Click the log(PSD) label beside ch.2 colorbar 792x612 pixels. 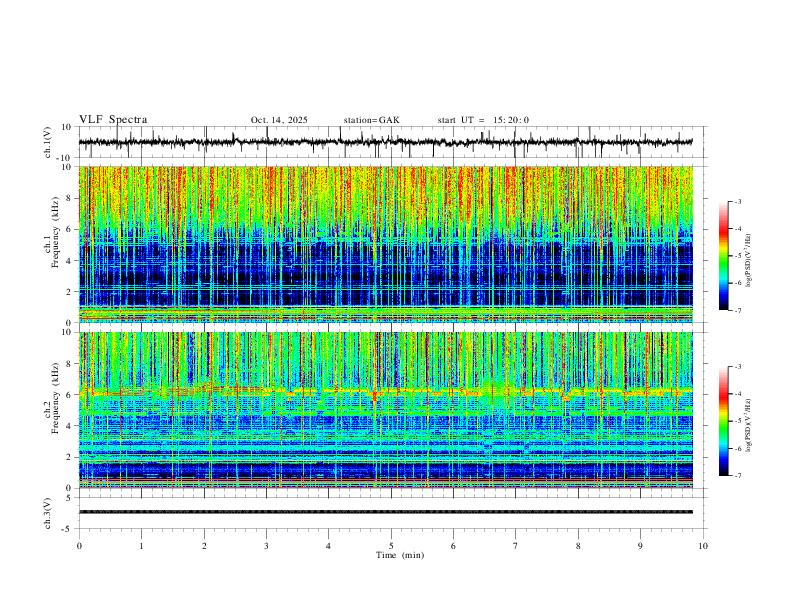tap(748, 426)
